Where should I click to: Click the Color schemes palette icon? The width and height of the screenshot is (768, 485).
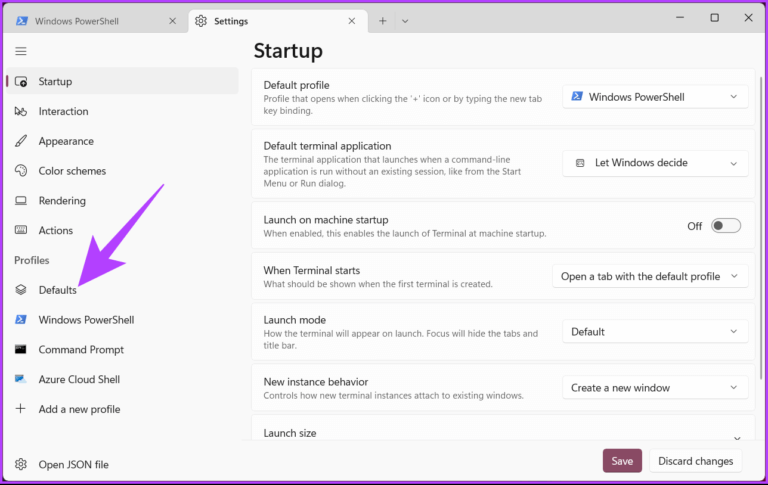click(x=21, y=171)
